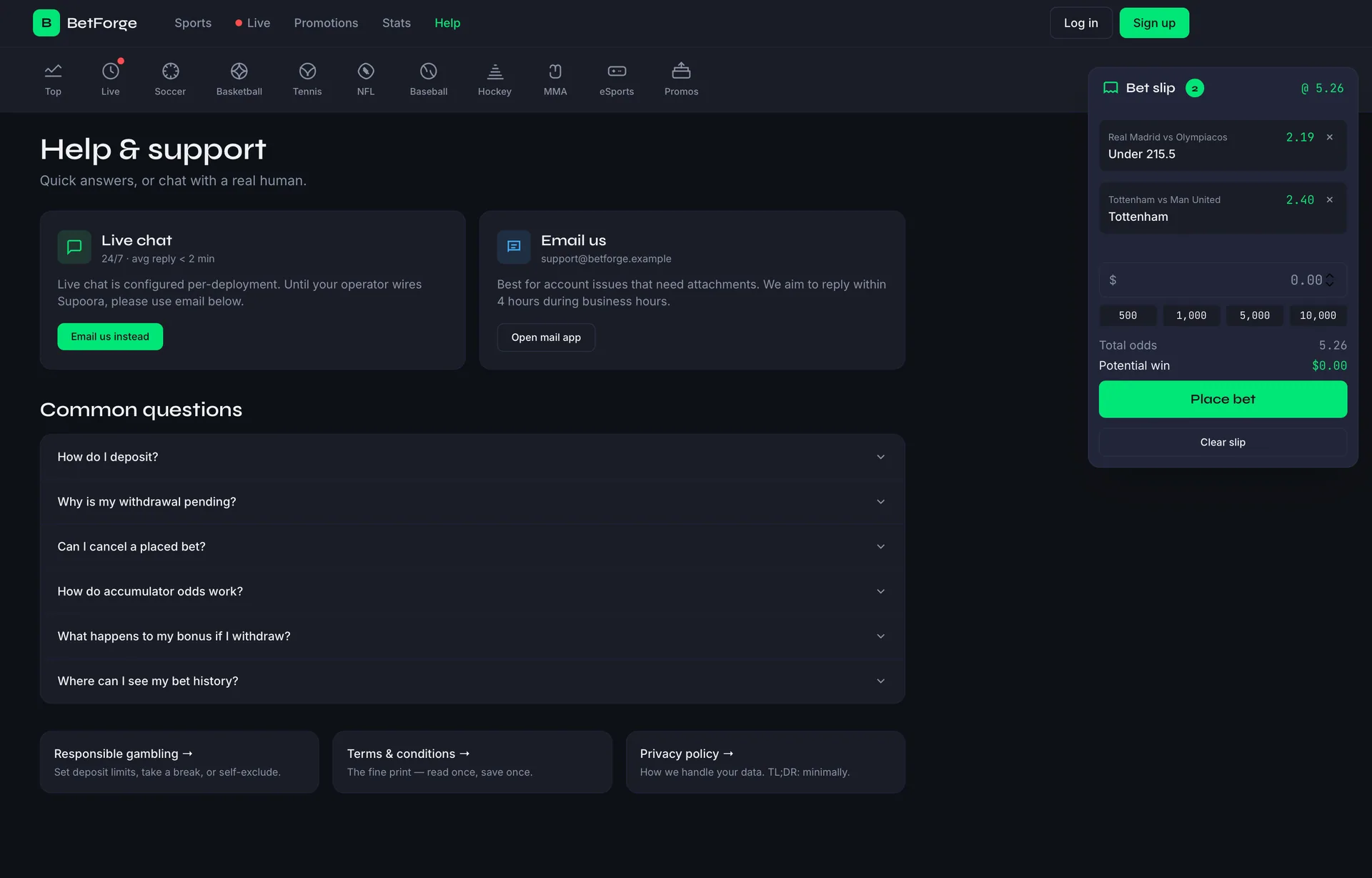Click the Place bet button
Image resolution: width=1372 pixels, height=878 pixels.
pyautogui.click(x=1223, y=399)
